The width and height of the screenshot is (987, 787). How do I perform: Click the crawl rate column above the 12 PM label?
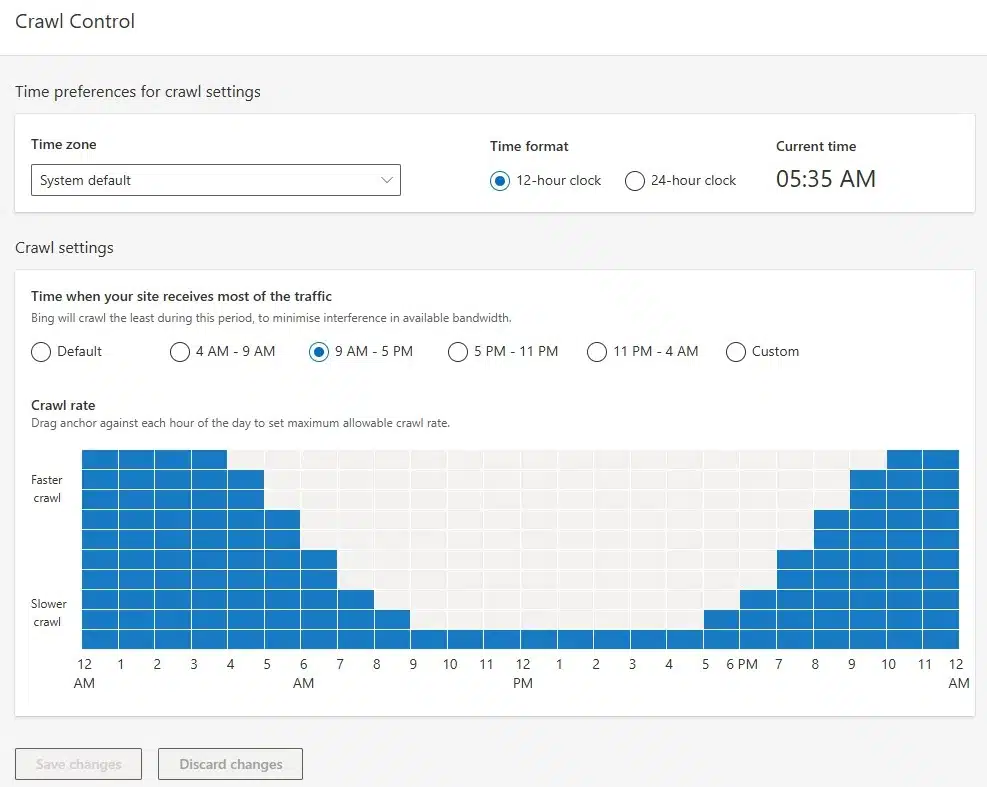pyautogui.click(x=539, y=549)
